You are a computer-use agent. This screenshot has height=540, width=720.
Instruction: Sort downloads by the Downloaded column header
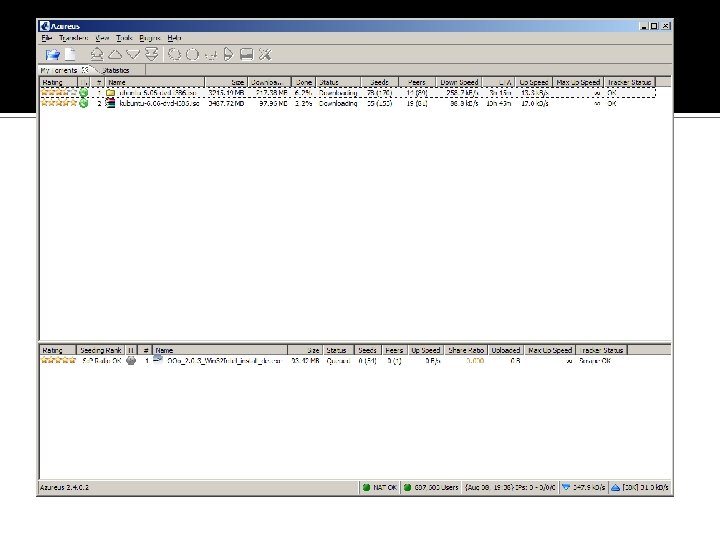270,82
